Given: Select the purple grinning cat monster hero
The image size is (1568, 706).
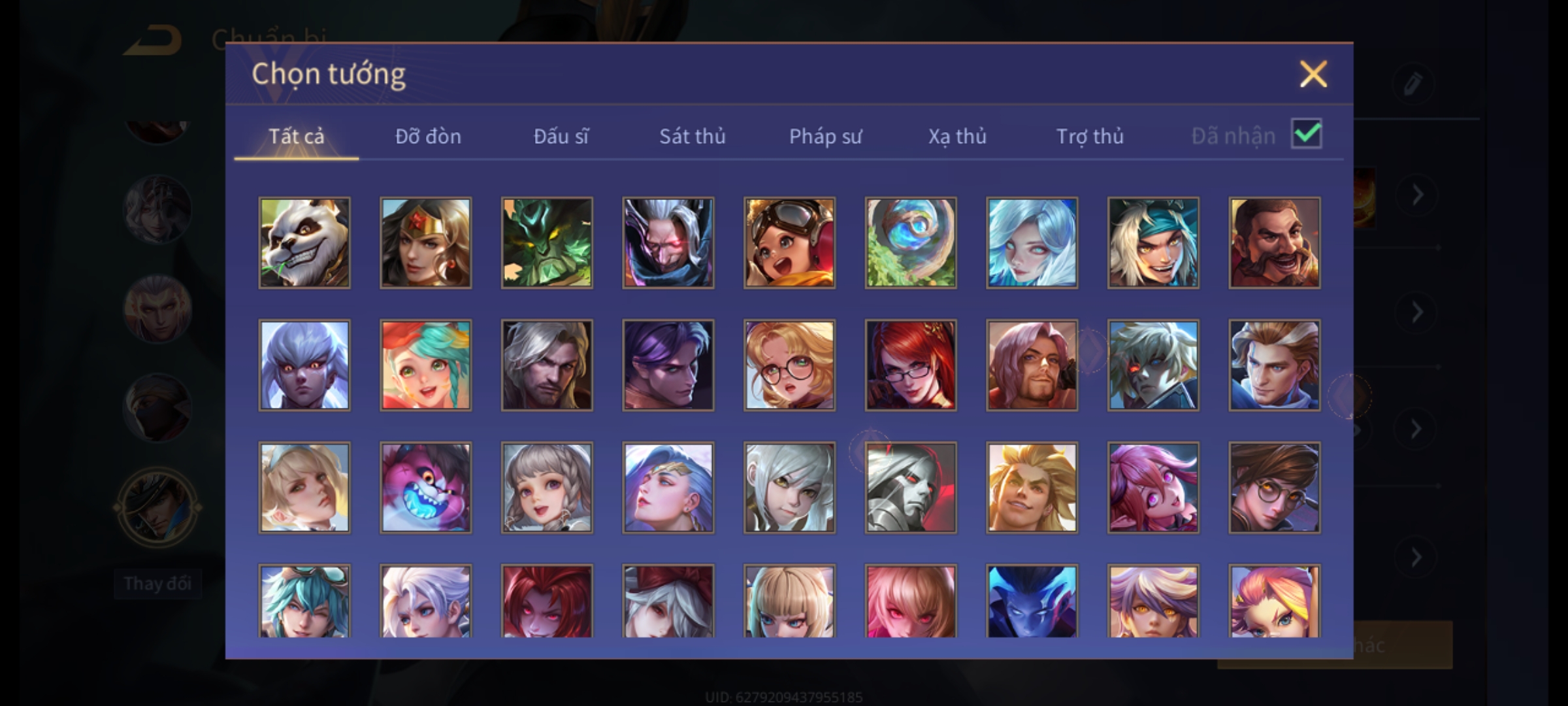Looking at the screenshot, I should pyautogui.click(x=426, y=488).
